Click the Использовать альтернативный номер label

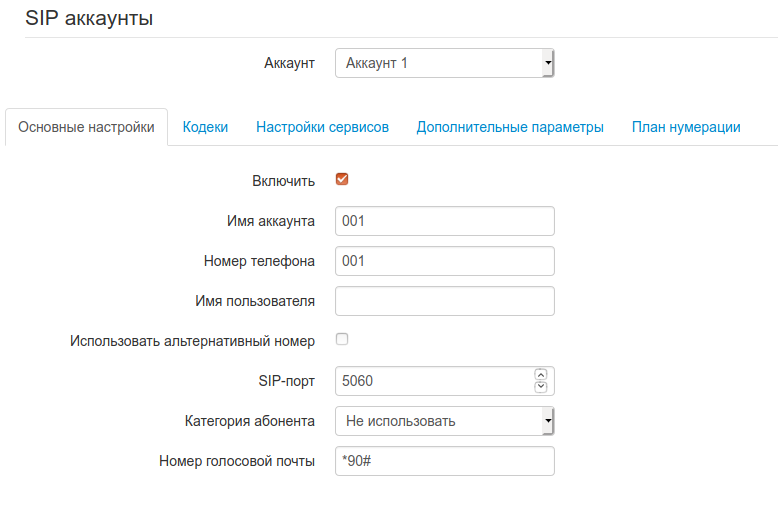[x=192, y=341]
